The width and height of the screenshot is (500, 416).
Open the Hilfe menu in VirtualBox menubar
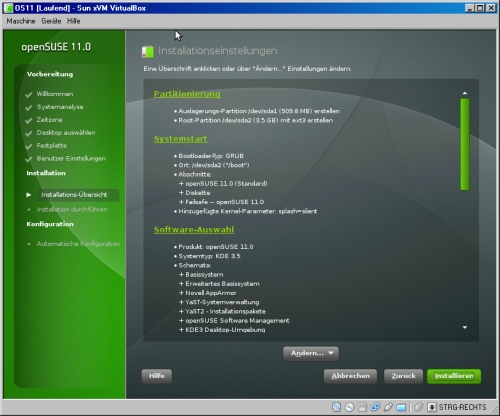pos(73,21)
